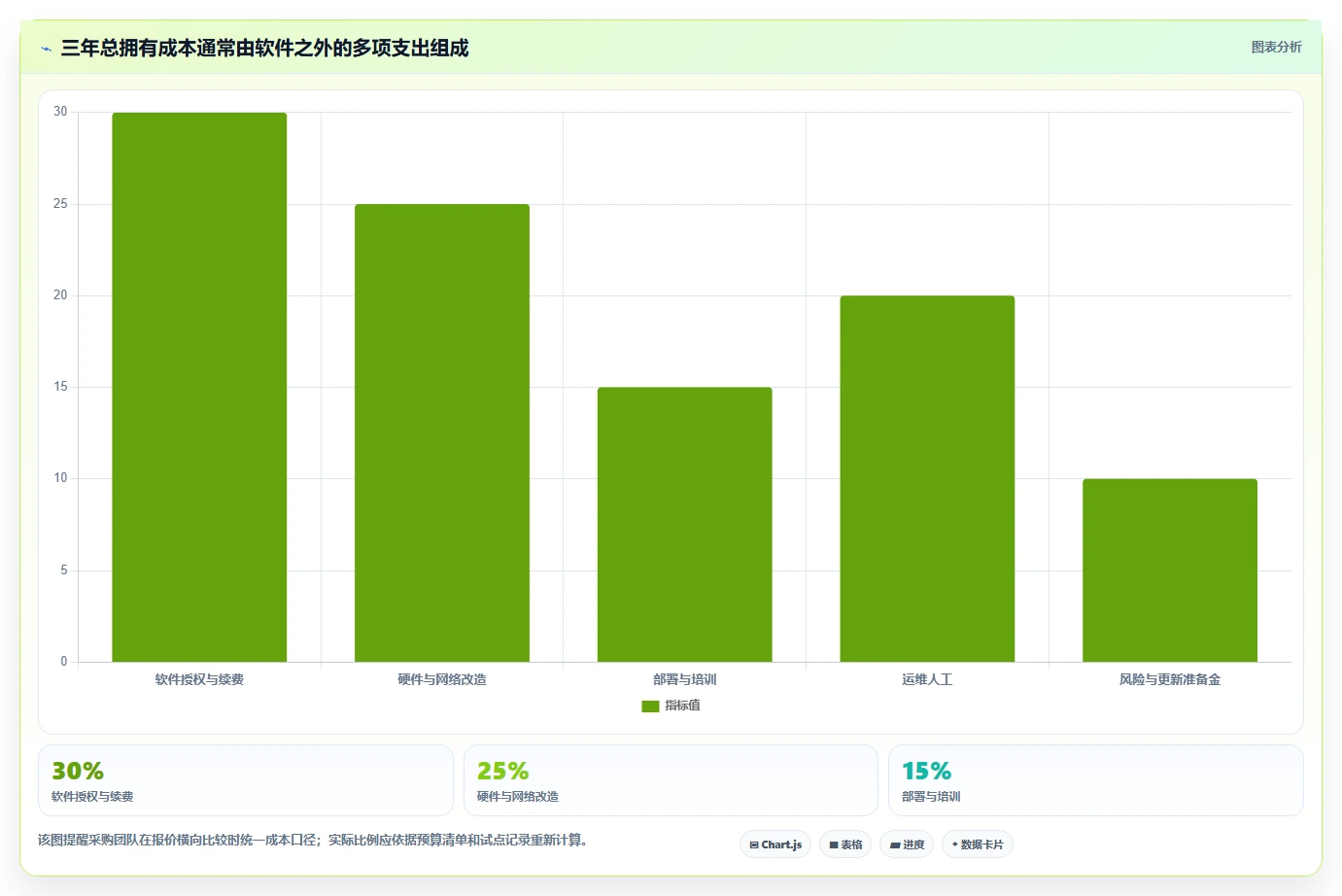Viewport: 1342px width, 896px height.
Task: Click the 运维人工 bar in the chart
Action: [927, 478]
